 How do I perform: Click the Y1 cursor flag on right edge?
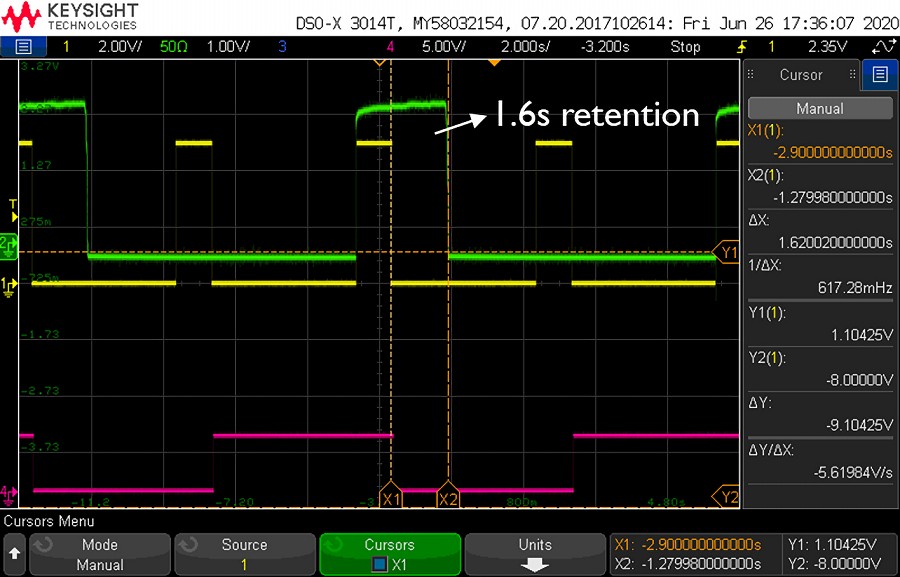[727, 252]
